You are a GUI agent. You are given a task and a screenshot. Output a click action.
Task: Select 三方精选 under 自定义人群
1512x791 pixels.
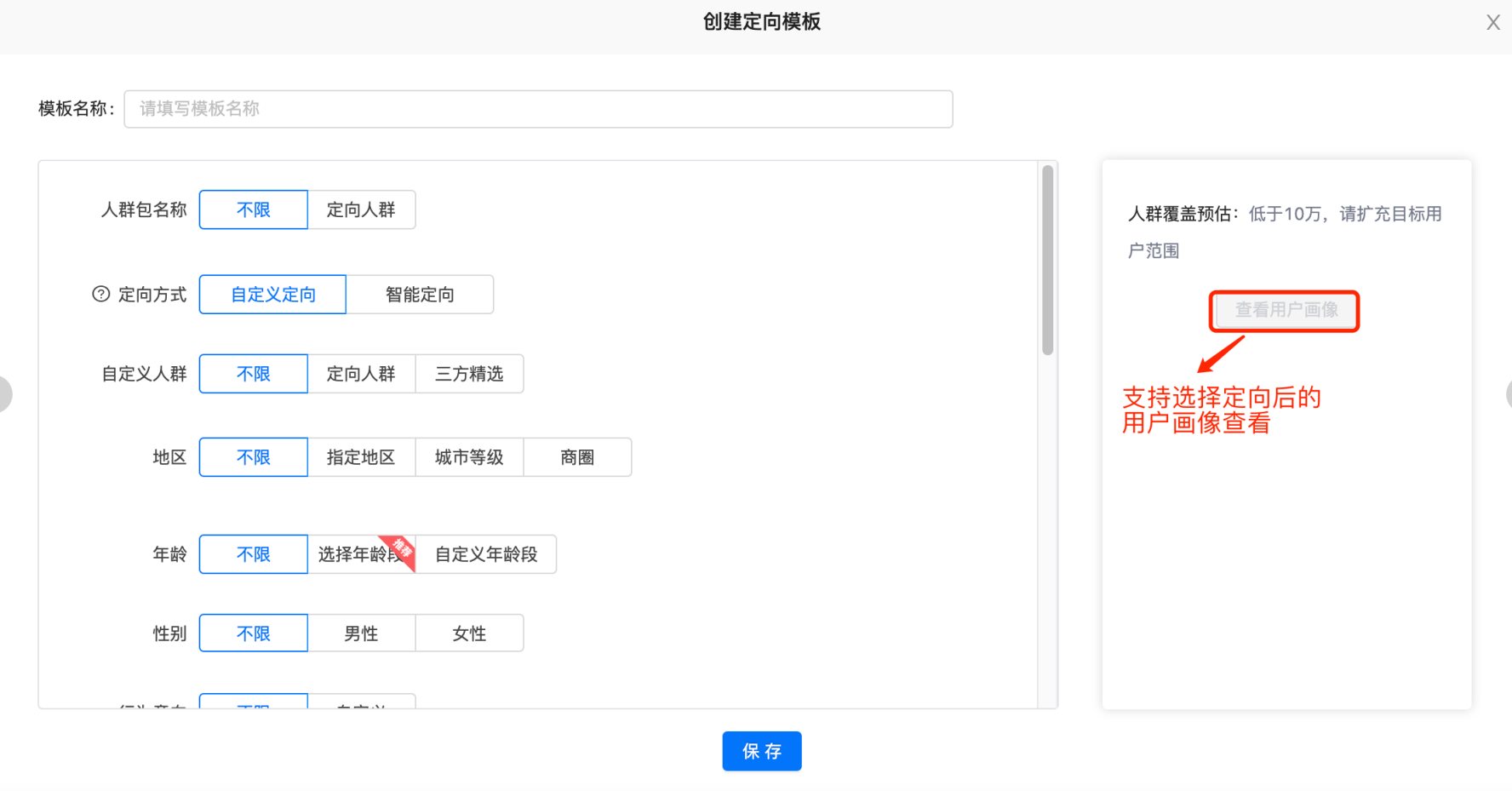pos(469,374)
